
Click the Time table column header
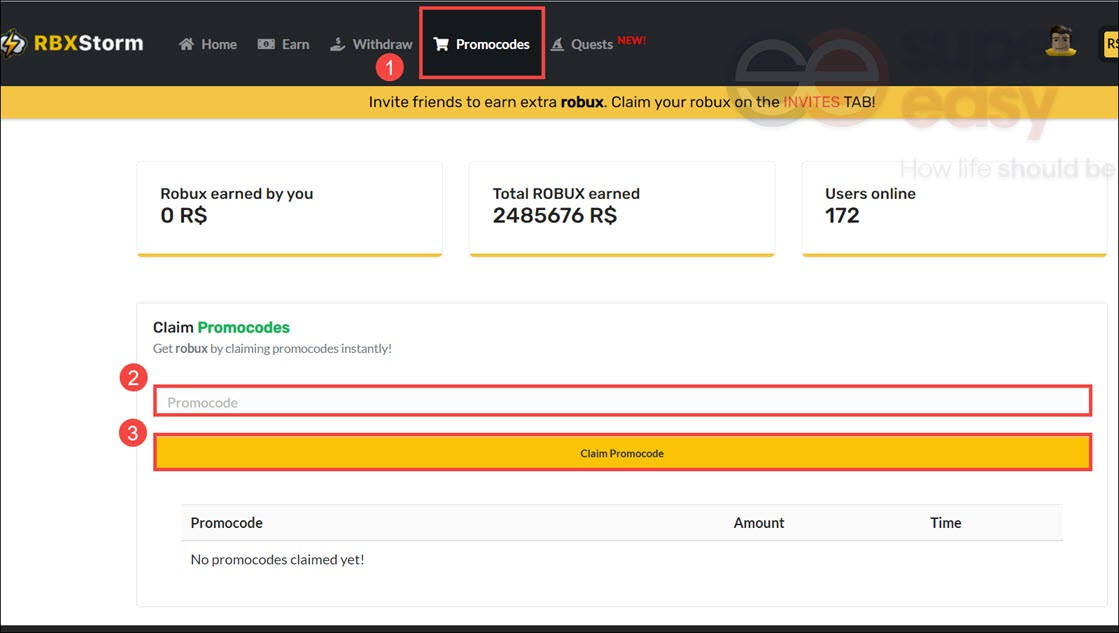(946, 523)
